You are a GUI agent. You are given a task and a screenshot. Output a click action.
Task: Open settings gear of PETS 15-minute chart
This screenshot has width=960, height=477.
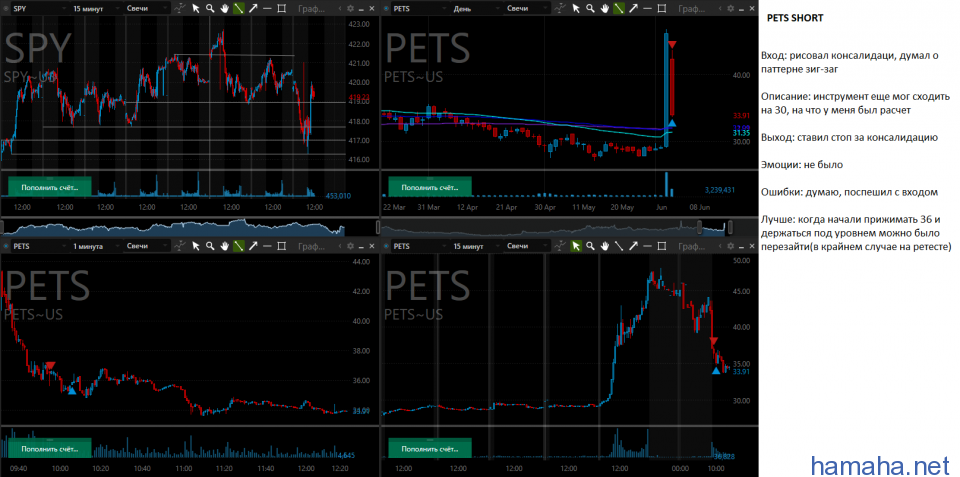pyautogui.click(x=730, y=246)
